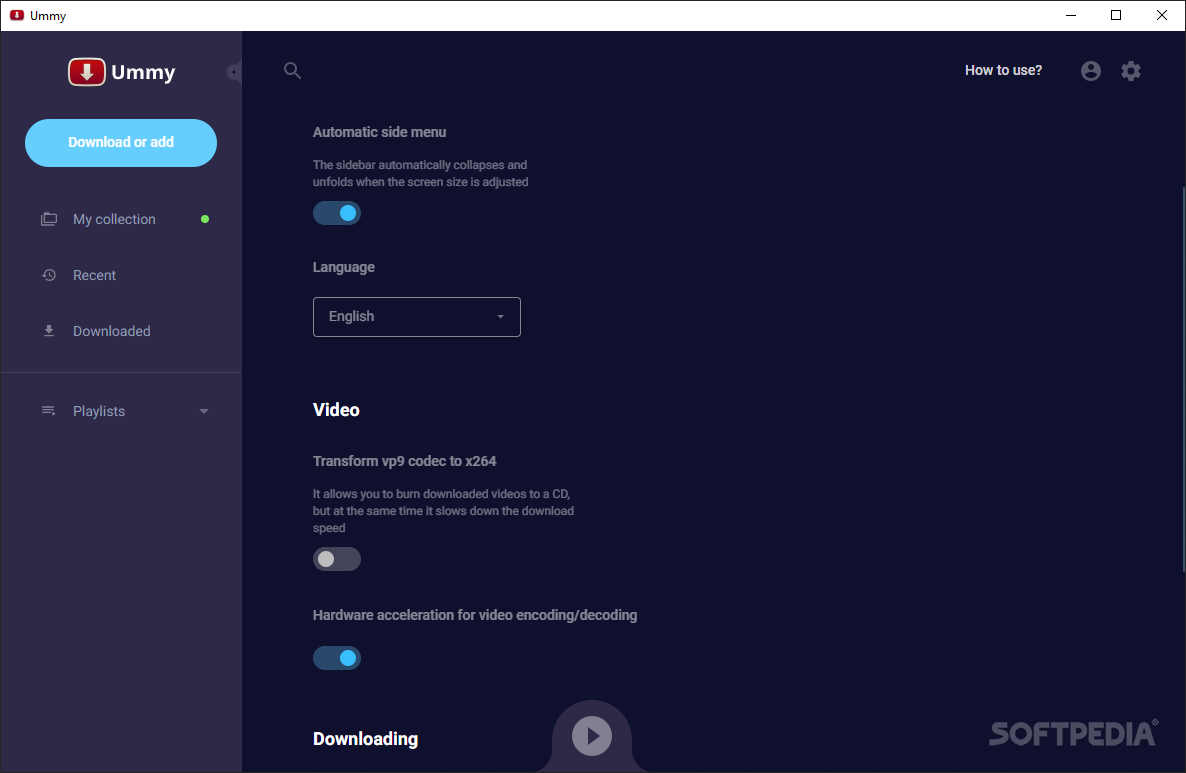Enable Transform vp9 codec to x264 toggle
This screenshot has height=773, width=1186.
click(337, 559)
